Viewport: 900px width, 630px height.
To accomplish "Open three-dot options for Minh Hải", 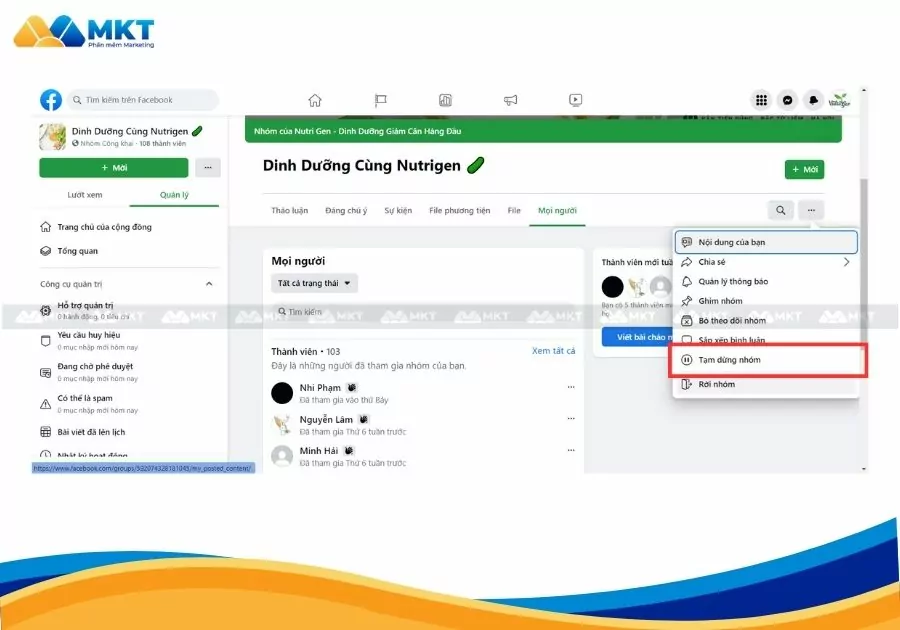I will click(571, 450).
